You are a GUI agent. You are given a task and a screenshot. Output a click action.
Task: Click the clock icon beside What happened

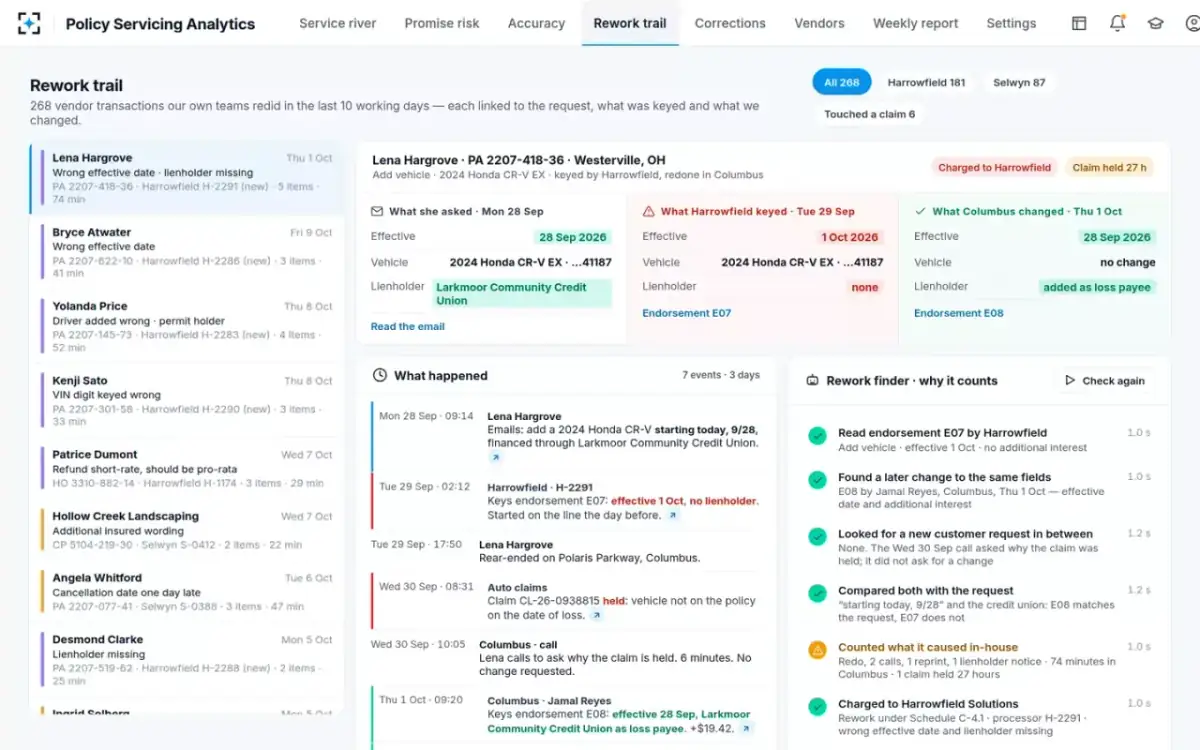click(x=380, y=375)
